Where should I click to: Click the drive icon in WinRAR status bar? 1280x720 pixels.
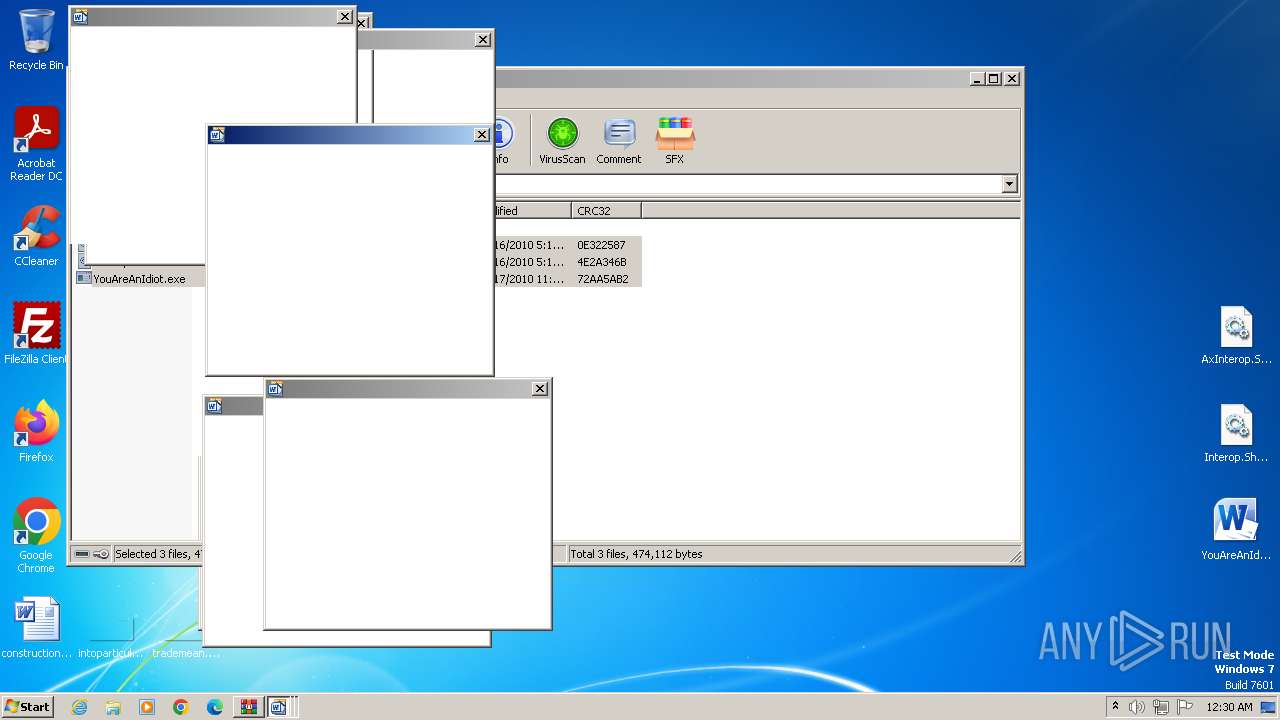(82, 554)
